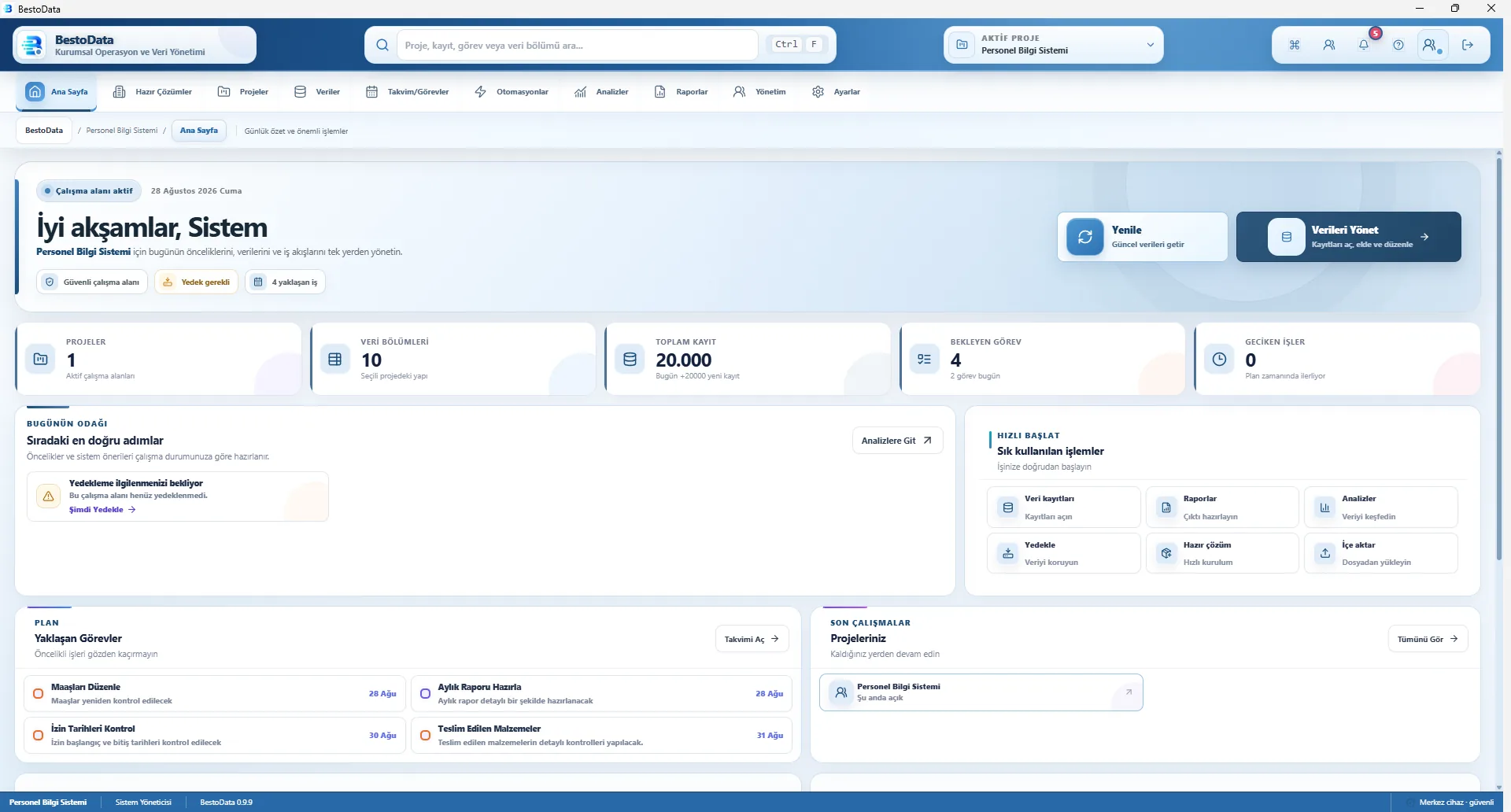Viewport: 1511px width, 812px height.
Task: Click the Yenile refresh icon button
Action: click(x=1085, y=237)
